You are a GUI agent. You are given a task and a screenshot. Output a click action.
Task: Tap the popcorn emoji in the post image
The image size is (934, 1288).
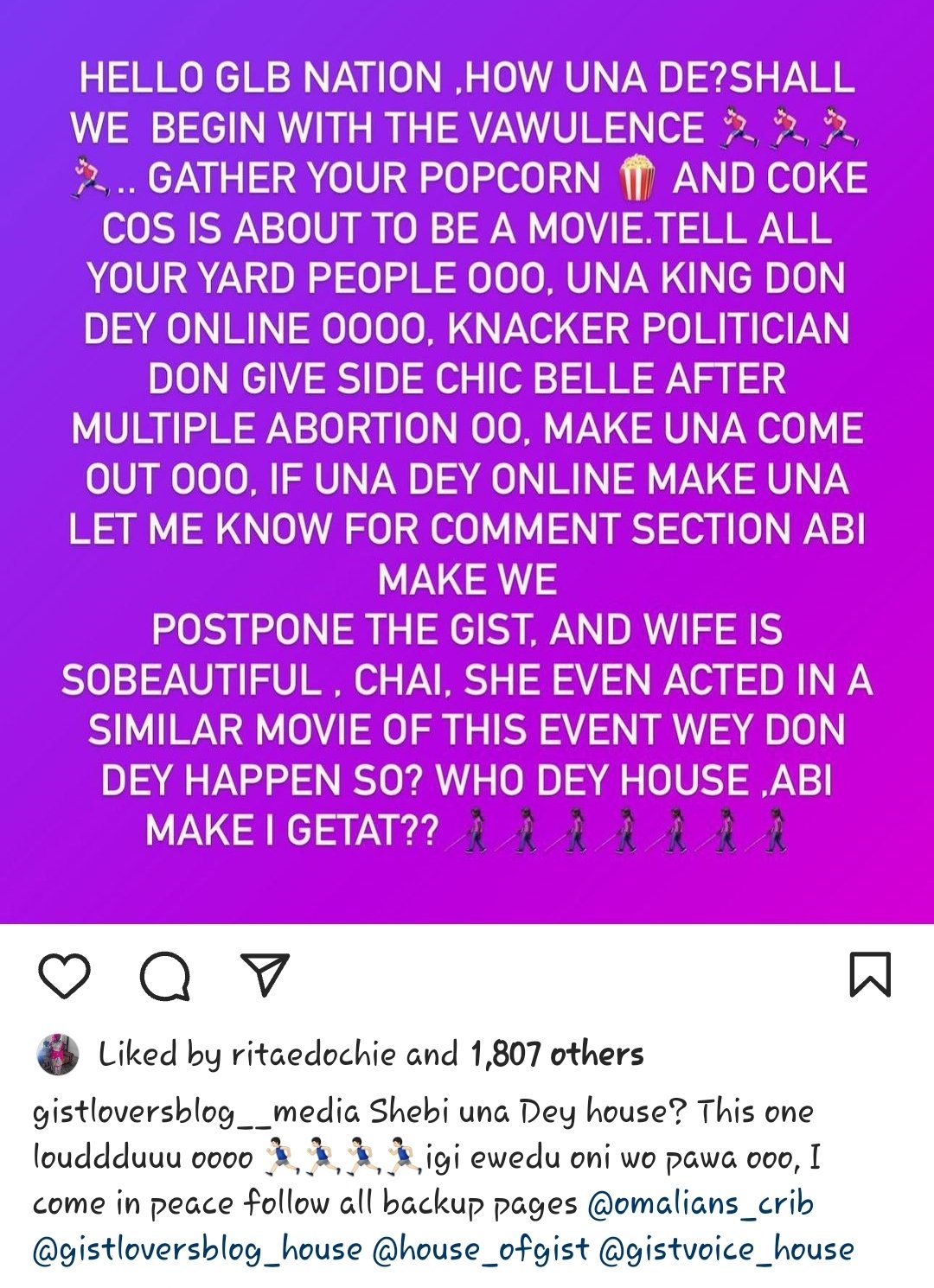[637, 177]
